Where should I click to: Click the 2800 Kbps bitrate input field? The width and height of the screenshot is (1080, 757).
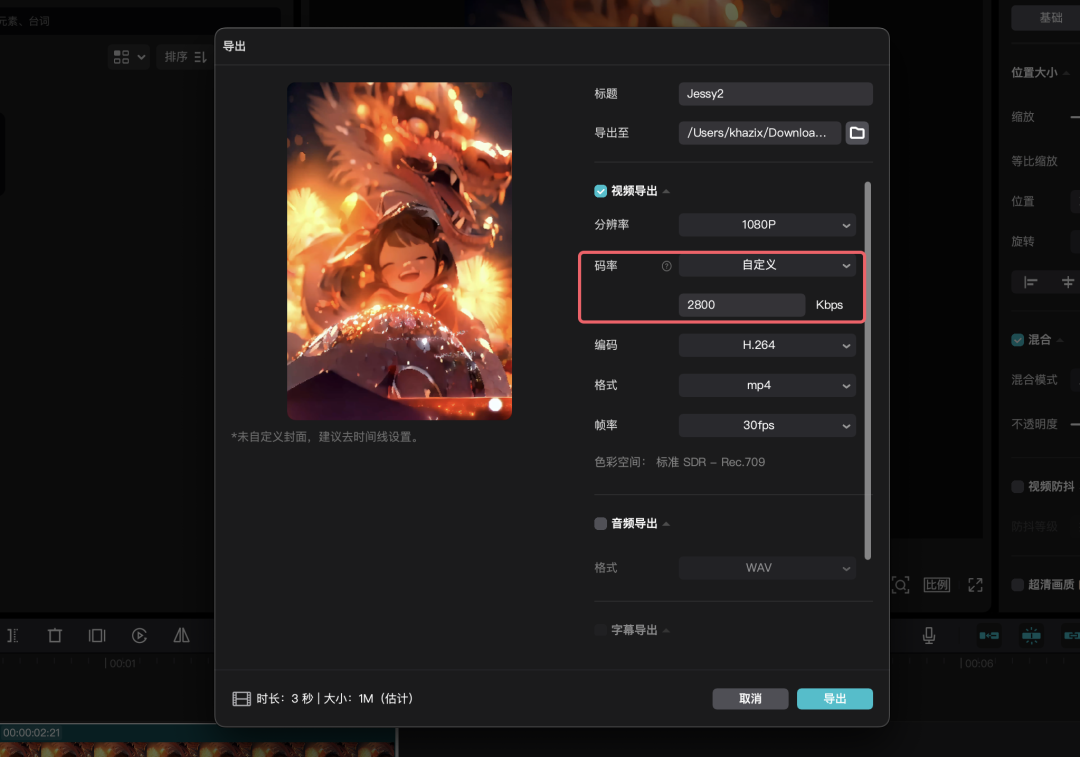[742, 305]
